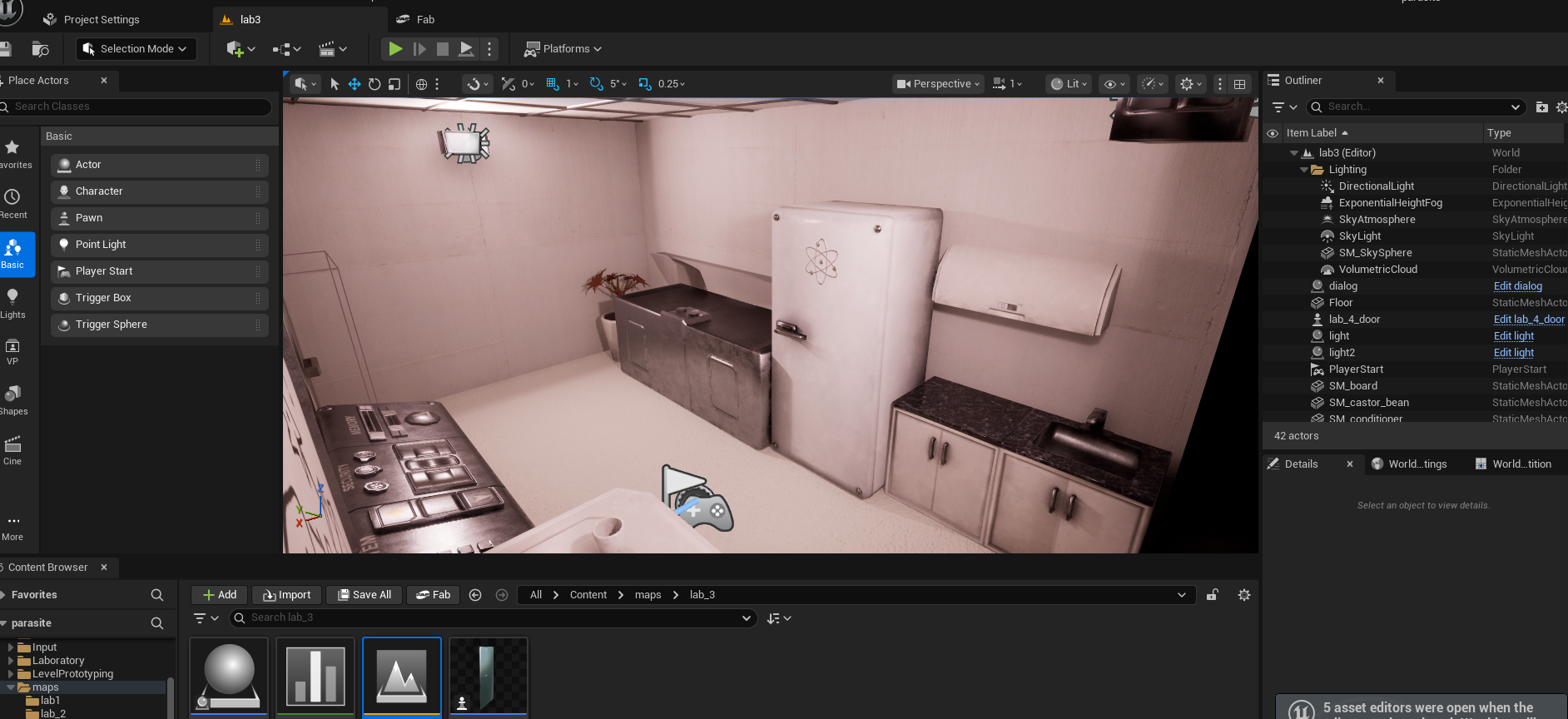Click the world coordinate system globe icon
Screen dimensions: 1568x719
[421, 84]
